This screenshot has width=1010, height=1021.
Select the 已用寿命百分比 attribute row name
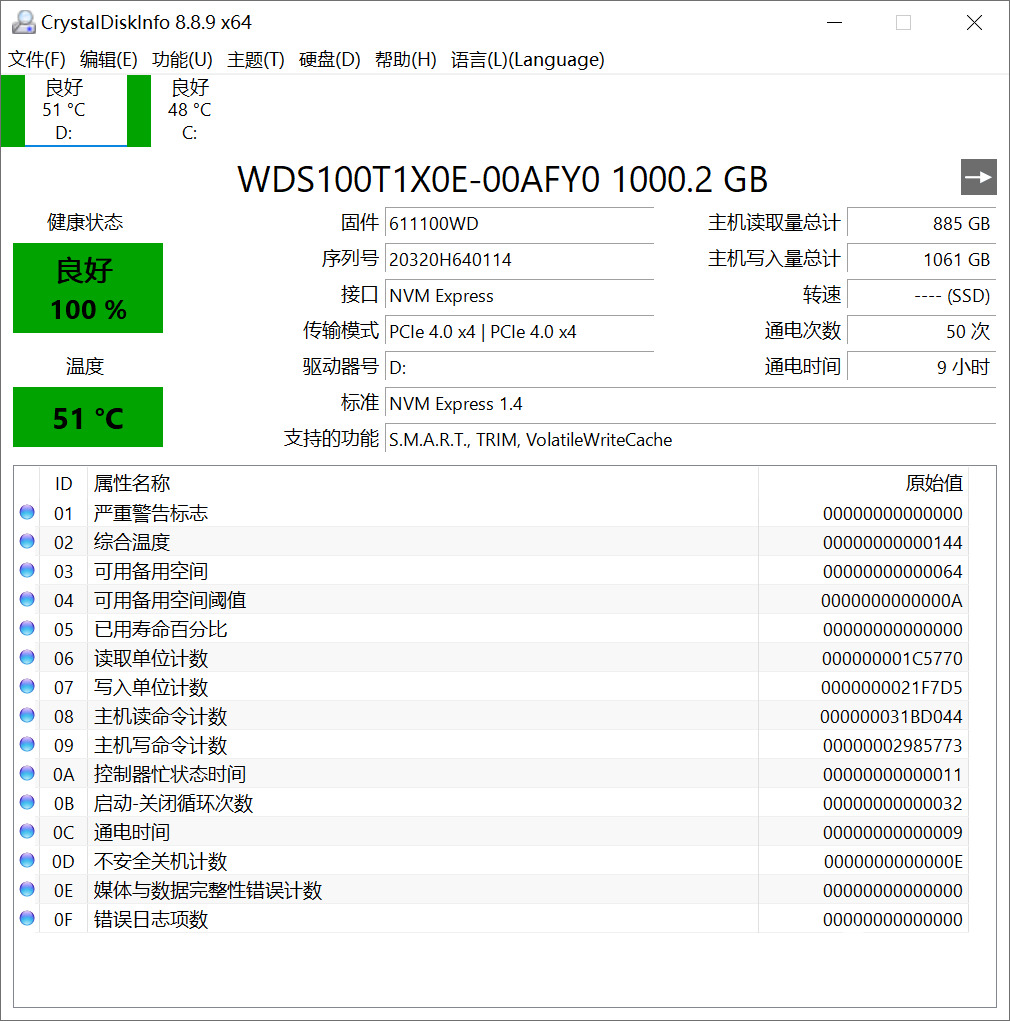pyautogui.click(x=160, y=629)
